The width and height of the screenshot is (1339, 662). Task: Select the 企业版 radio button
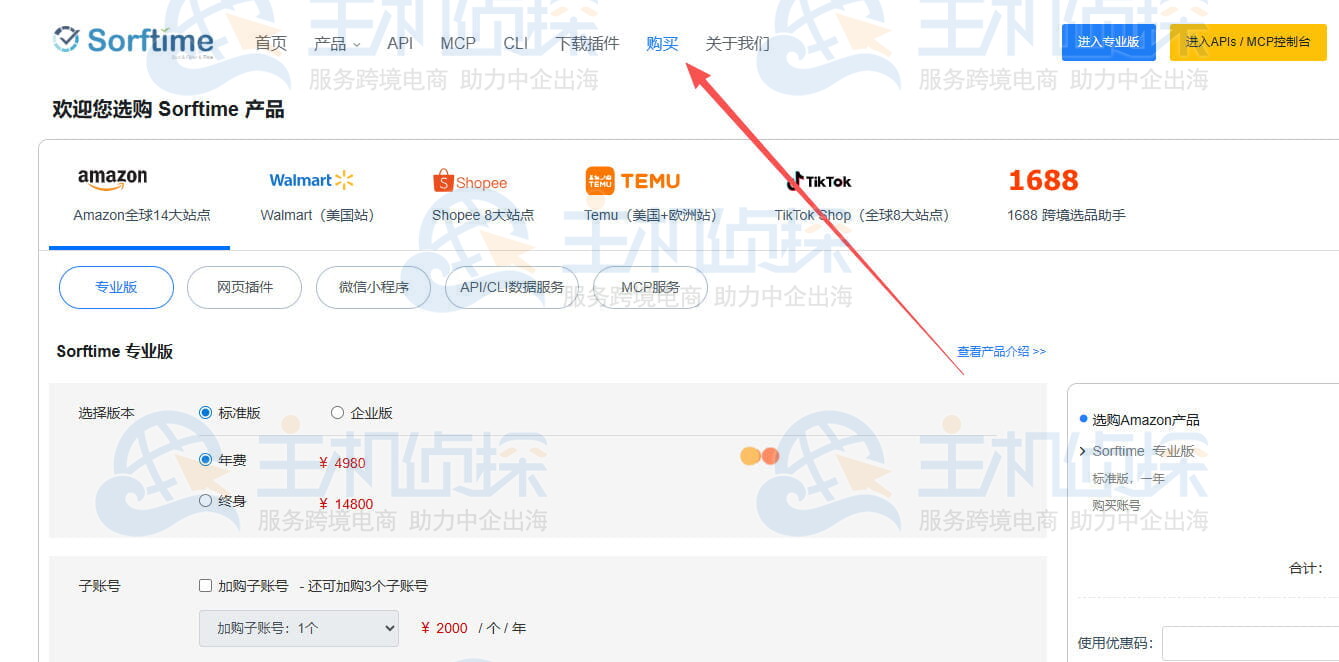coord(337,413)
